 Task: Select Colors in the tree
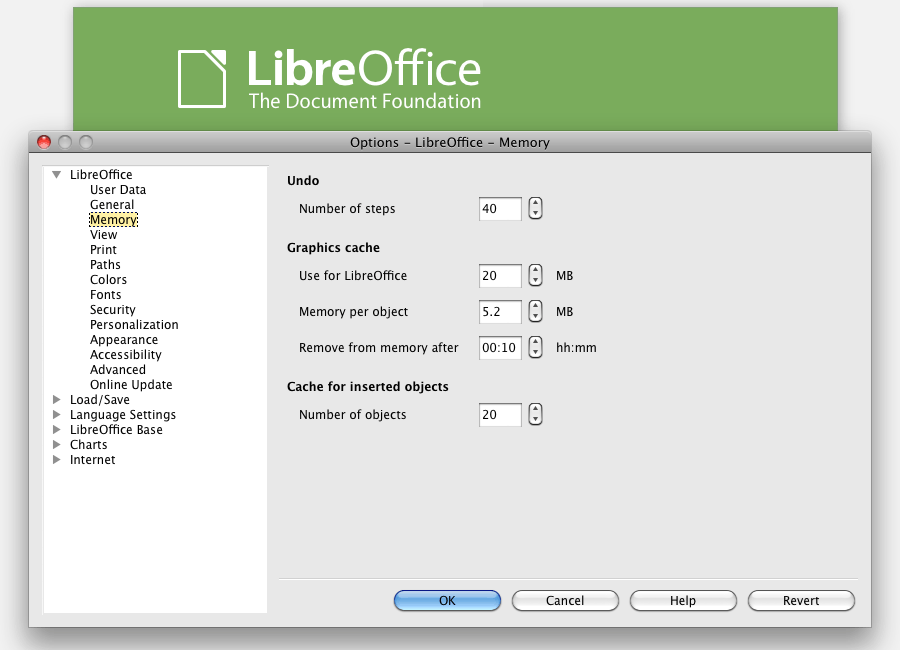click(108, 279)
